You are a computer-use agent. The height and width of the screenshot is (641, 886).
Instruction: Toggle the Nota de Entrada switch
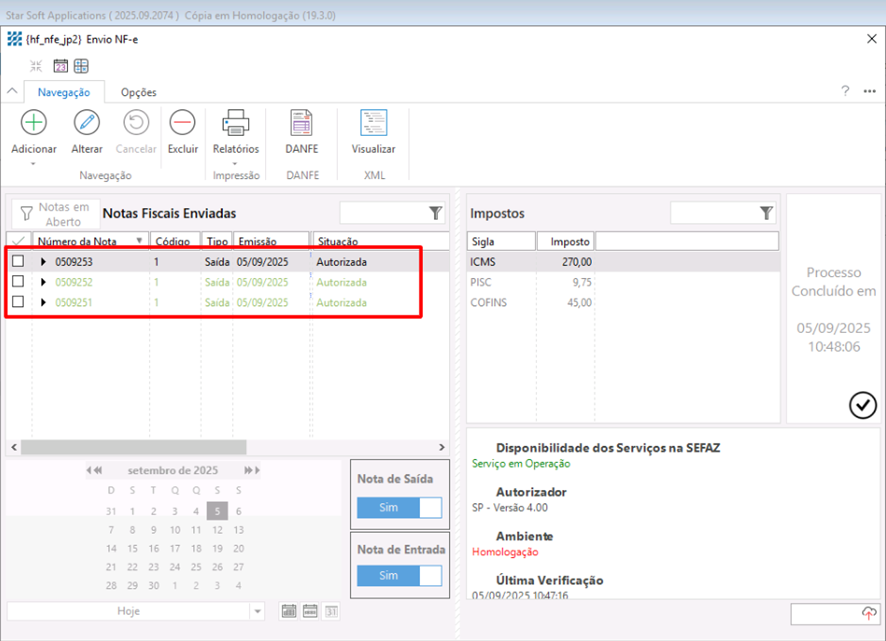point(399,576)
